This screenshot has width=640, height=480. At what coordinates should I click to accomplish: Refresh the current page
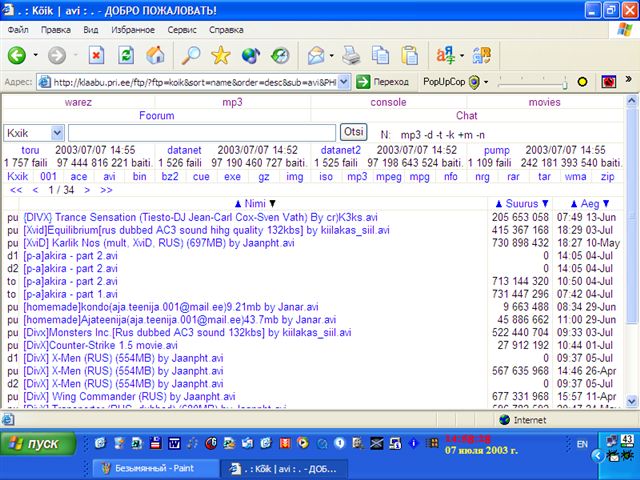(126, 55)
